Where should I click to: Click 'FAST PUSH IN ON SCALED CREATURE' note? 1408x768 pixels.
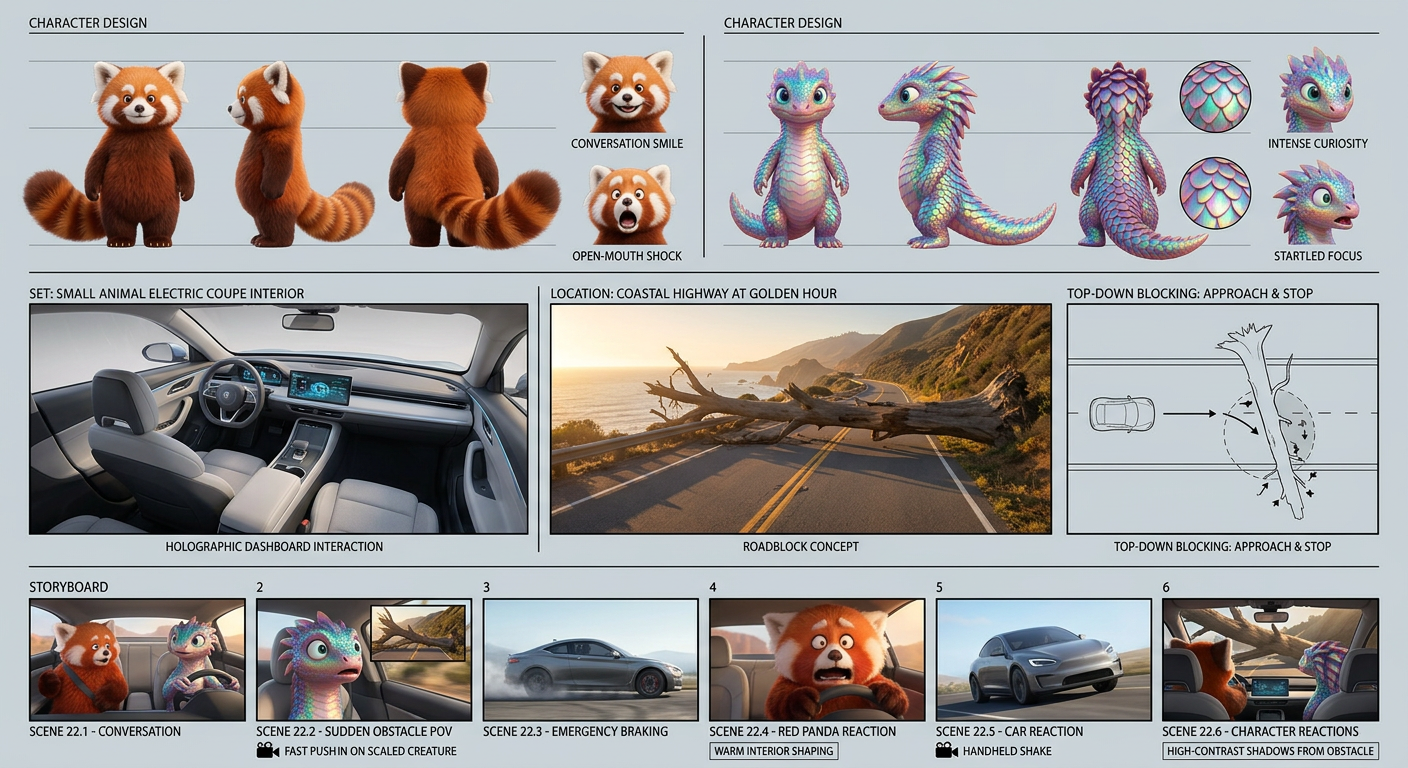click(371, 751)
